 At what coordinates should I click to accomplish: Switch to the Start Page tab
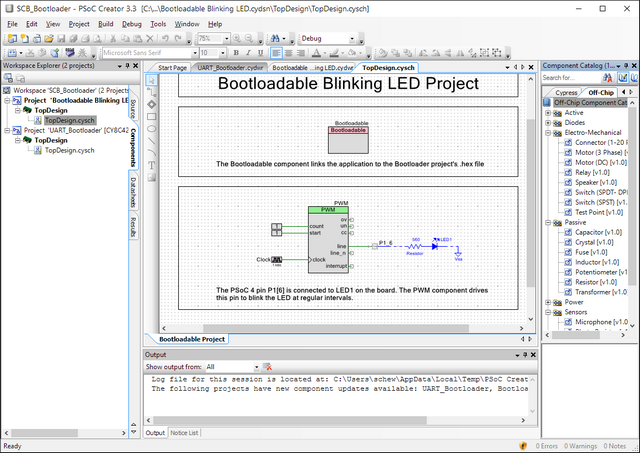tap(172, 68)
